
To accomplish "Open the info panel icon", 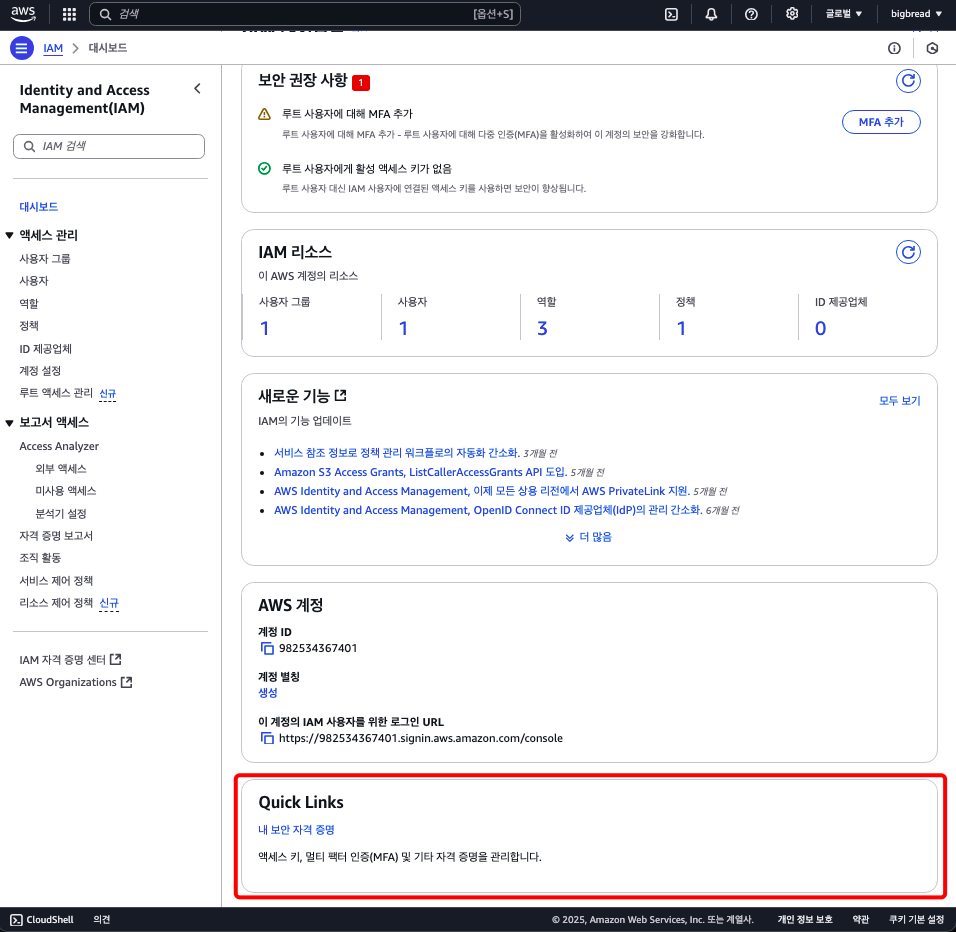I will (894, 48).
